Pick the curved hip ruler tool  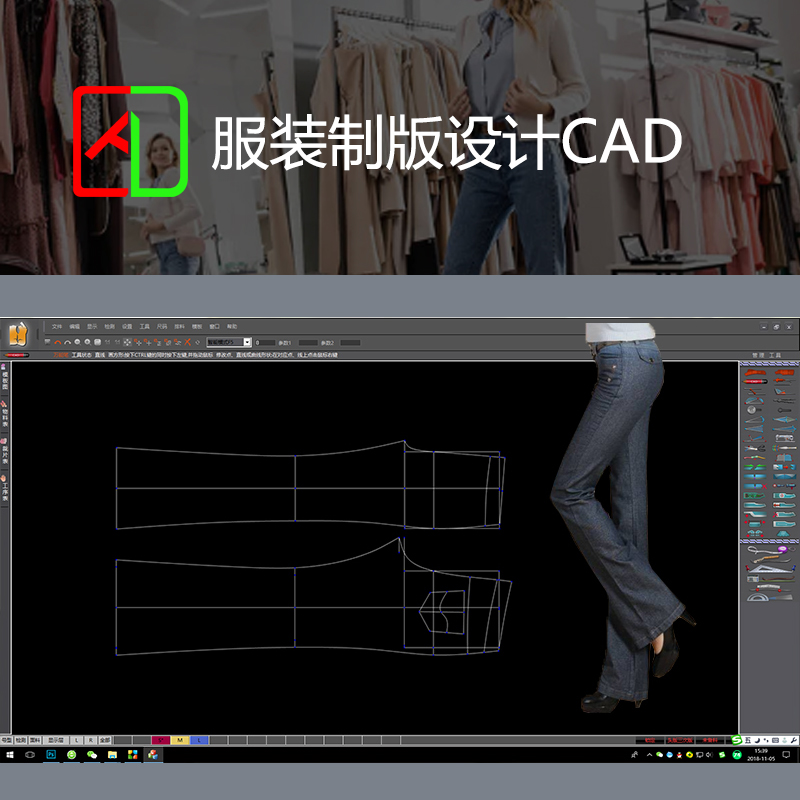click(770, 559)
